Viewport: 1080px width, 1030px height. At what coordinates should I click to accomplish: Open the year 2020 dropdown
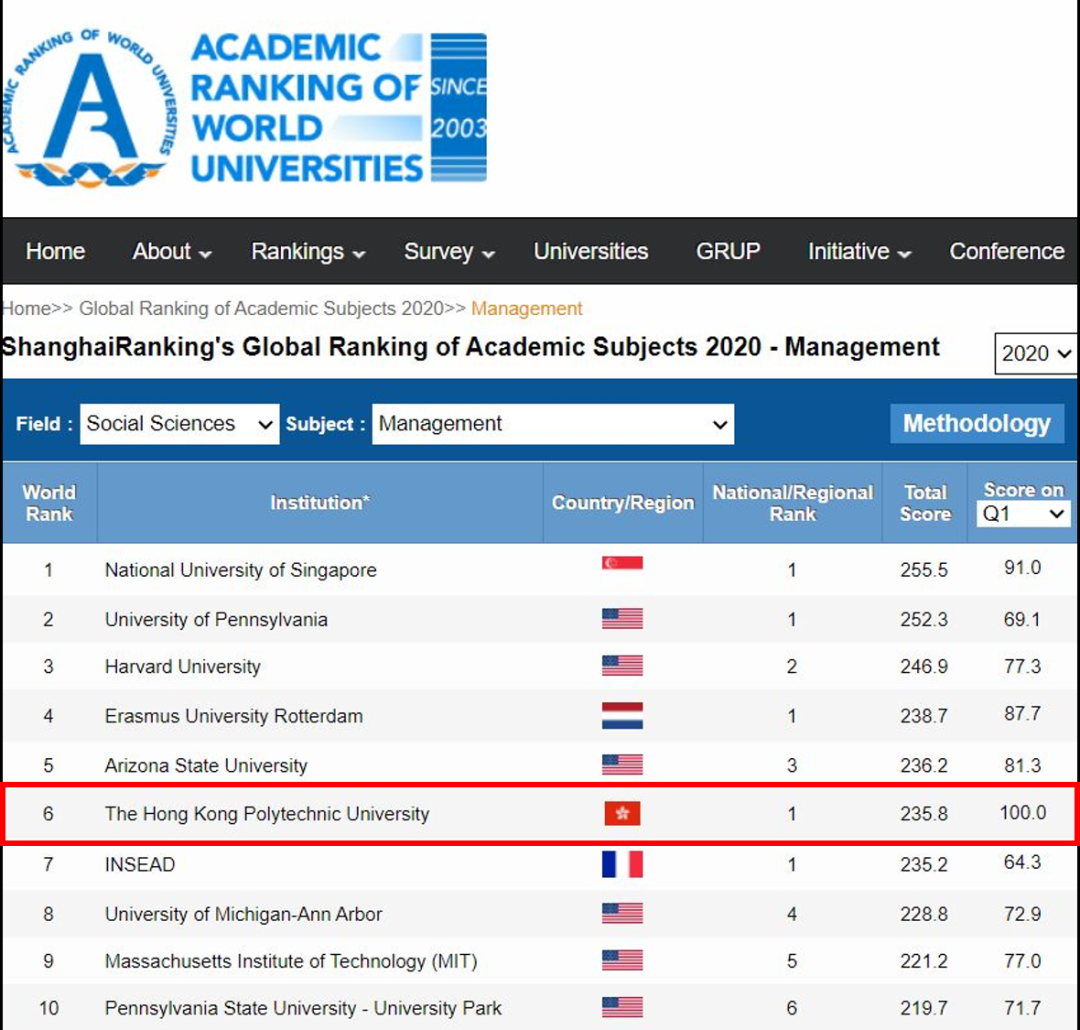(1035, 354)
